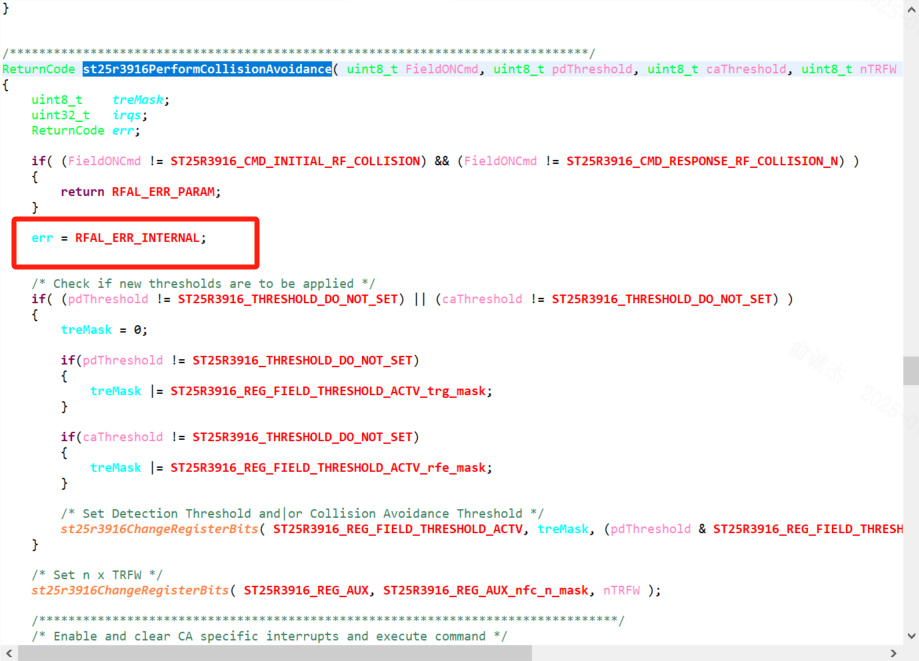Image resolution: width=919 pixels, height=661 pixels.
Task: Click the horizontal scrollbar right arrow
Action: [893, 653]
